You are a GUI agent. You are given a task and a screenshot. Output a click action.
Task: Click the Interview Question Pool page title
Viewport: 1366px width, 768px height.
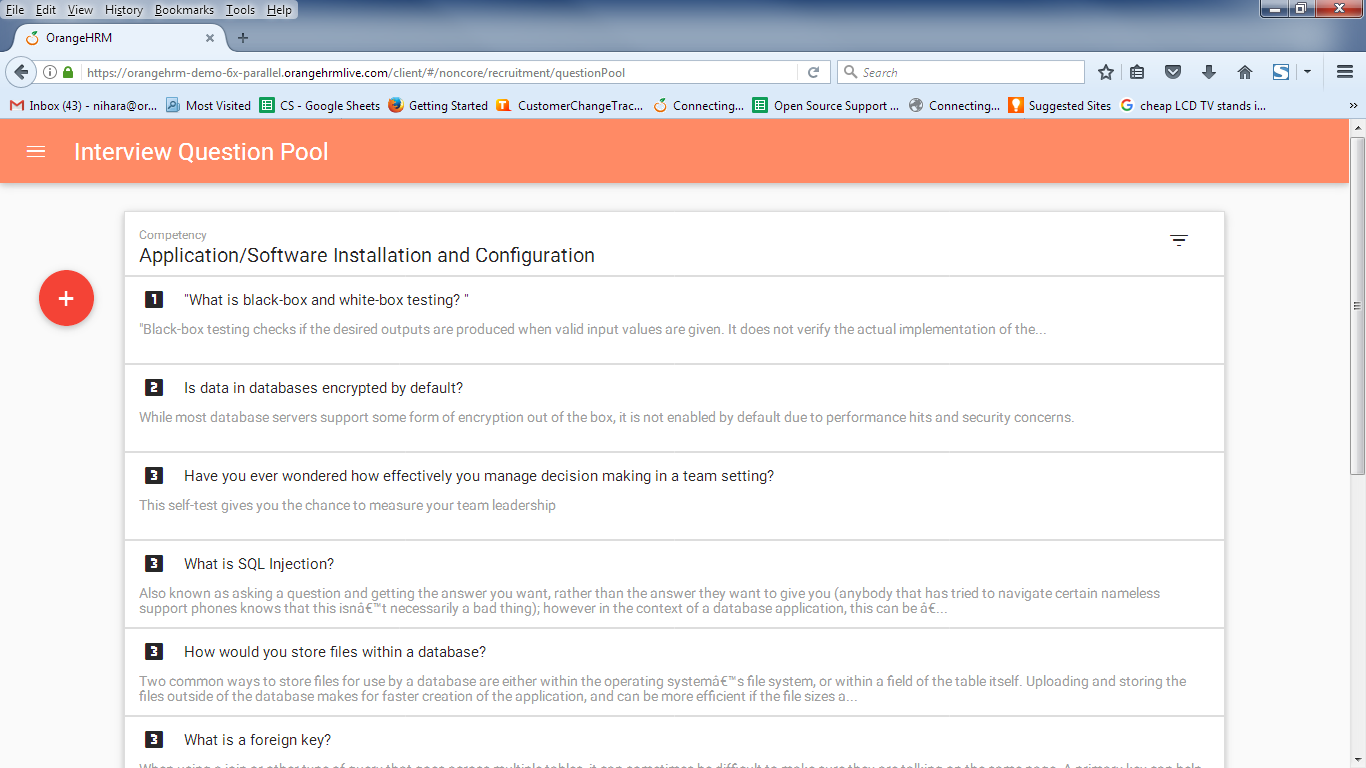[201, 152]
